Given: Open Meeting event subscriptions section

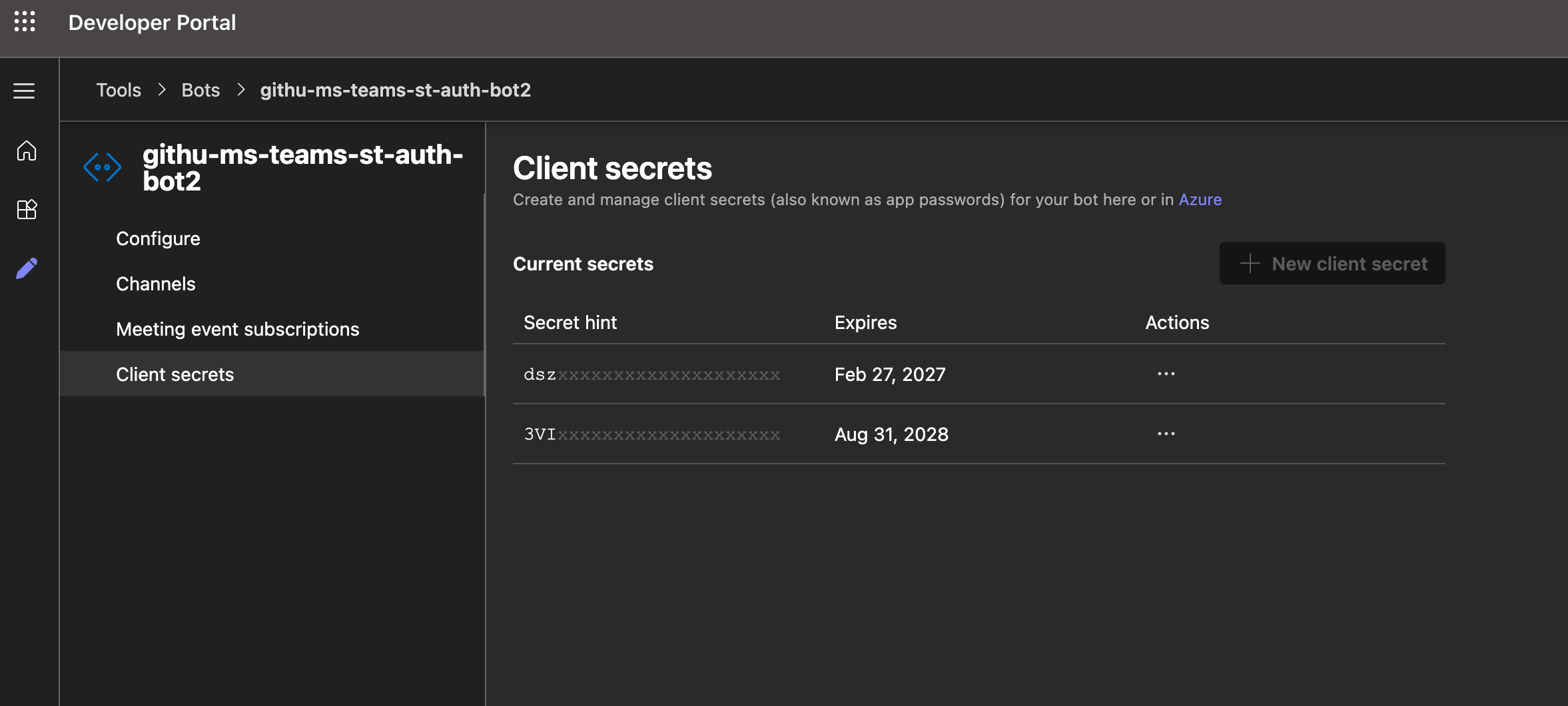Looking at the screenshot, I should 272,329.
